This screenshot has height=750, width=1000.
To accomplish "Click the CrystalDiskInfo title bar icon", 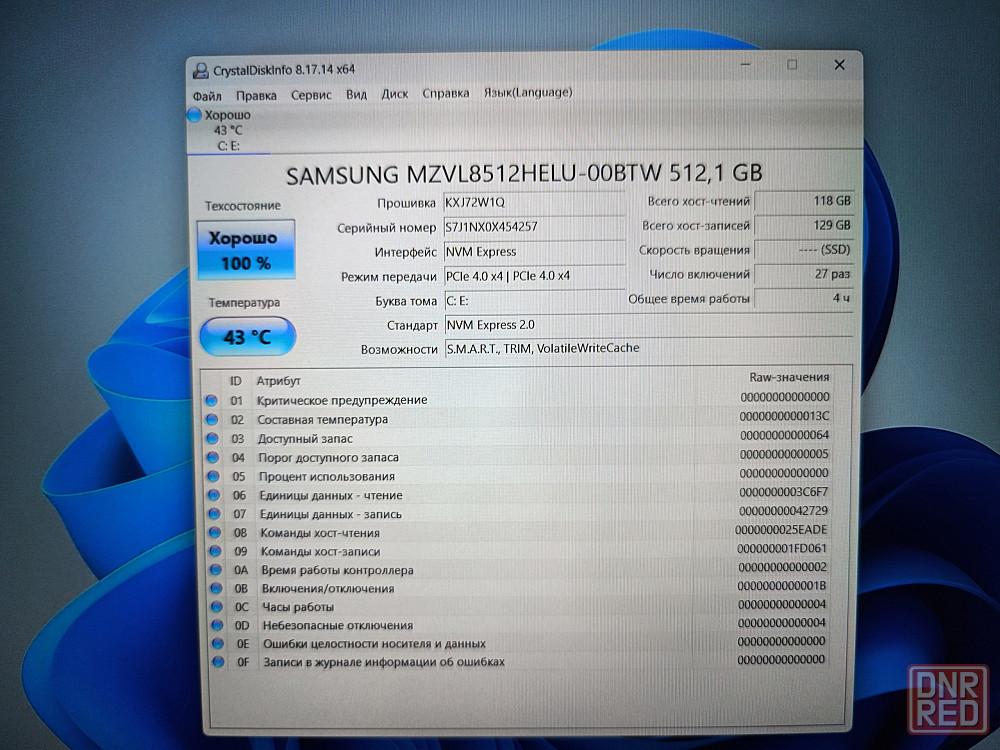I will (x=200, y=70).
